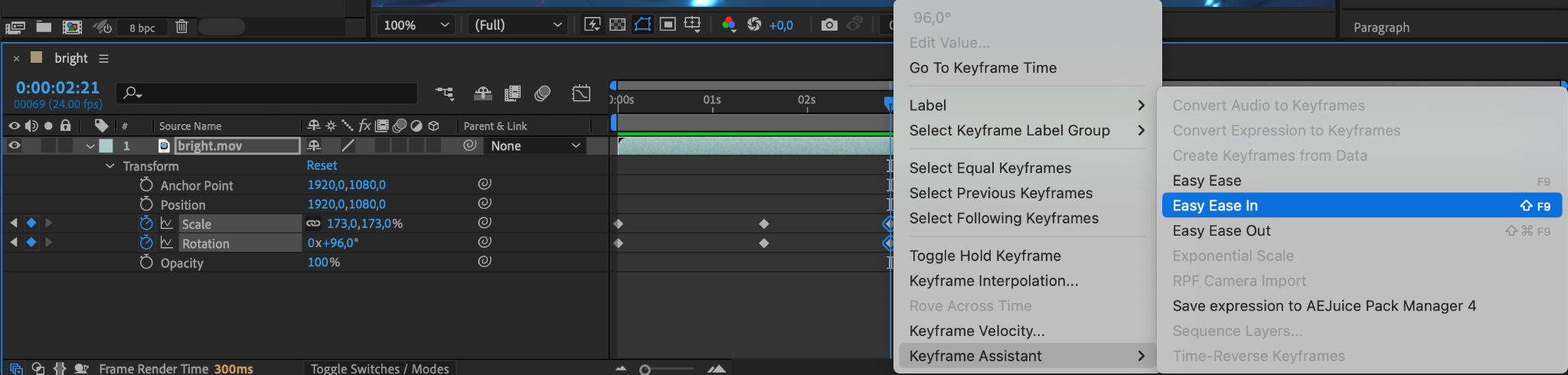Open the Parent None dropdown
Screen dimensions: 1568x375
(535, 145)
